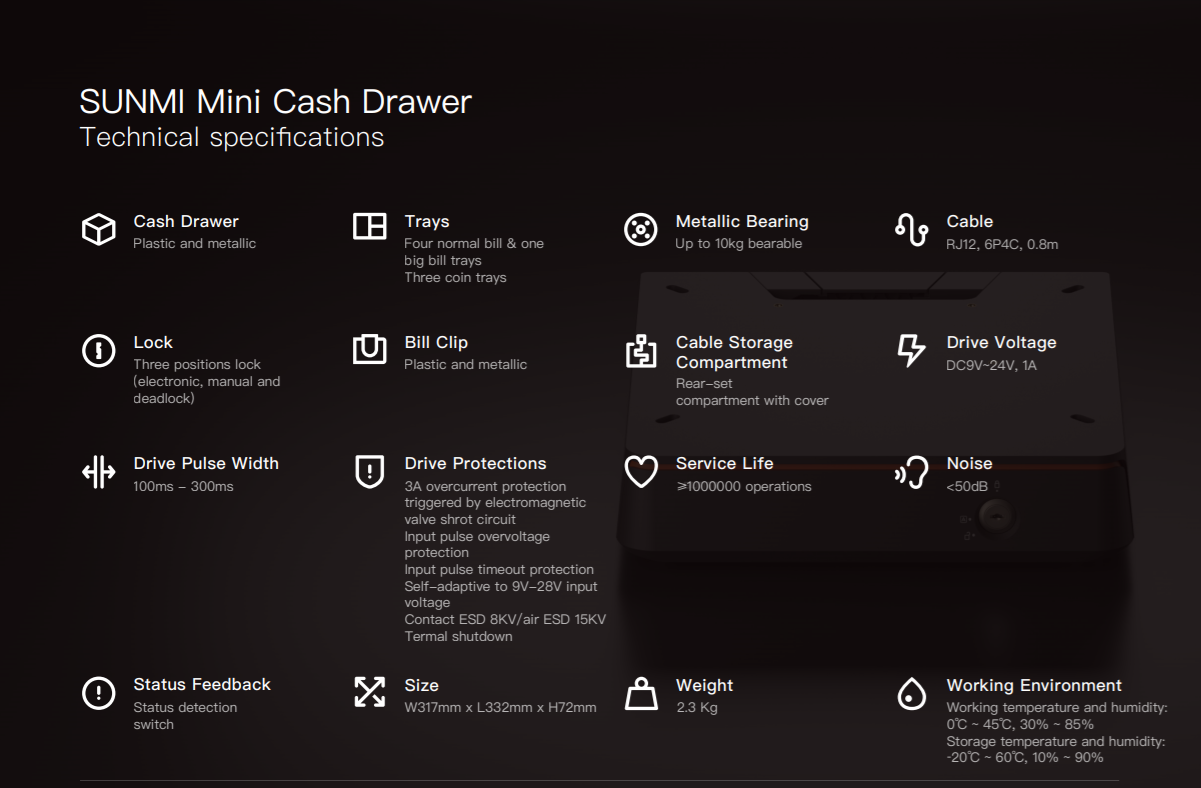
Task: Click the Drive Protections shield icon
Action: pos(369,471)
